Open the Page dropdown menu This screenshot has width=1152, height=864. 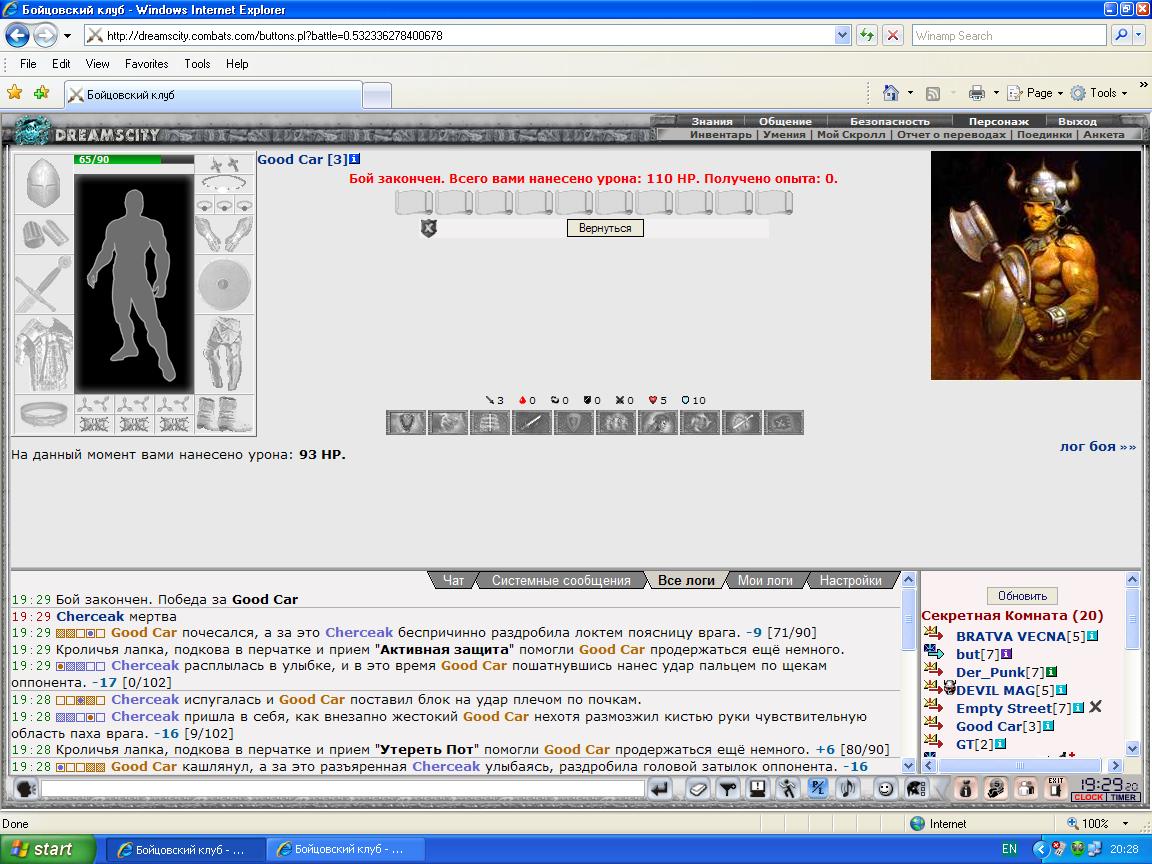[1035, 93]
